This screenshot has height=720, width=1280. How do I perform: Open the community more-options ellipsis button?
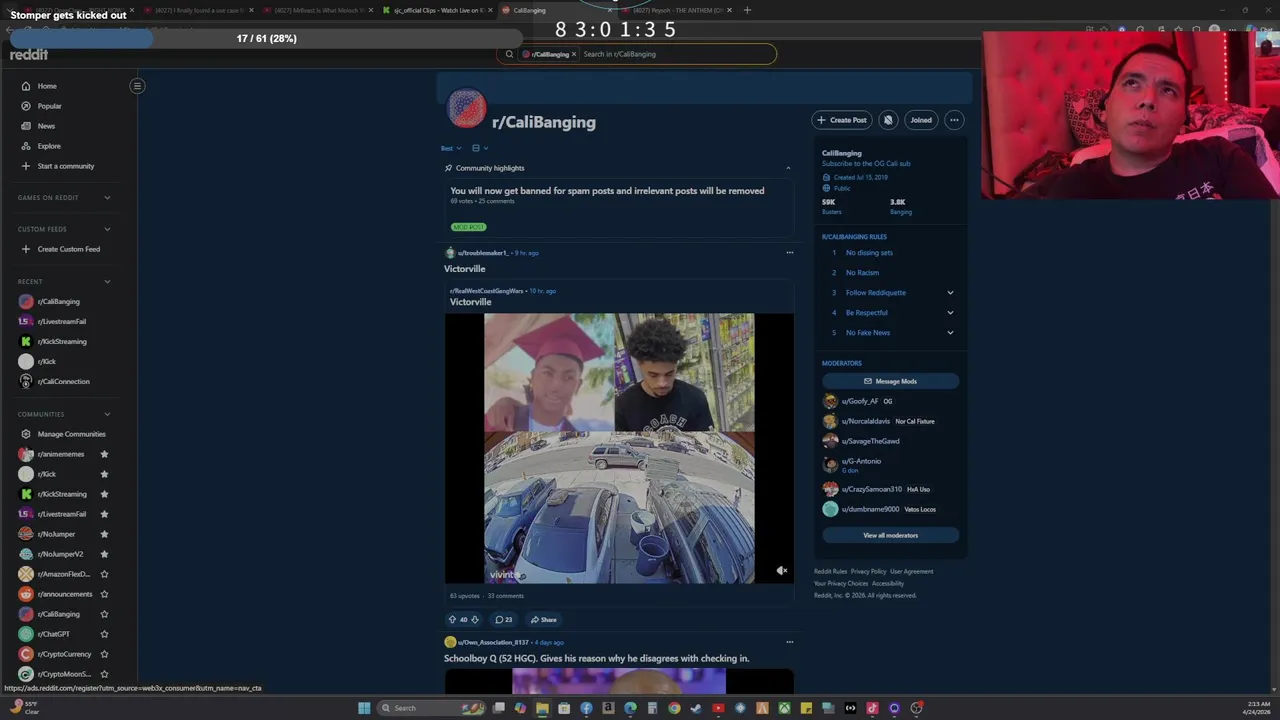tap(954, 120)
